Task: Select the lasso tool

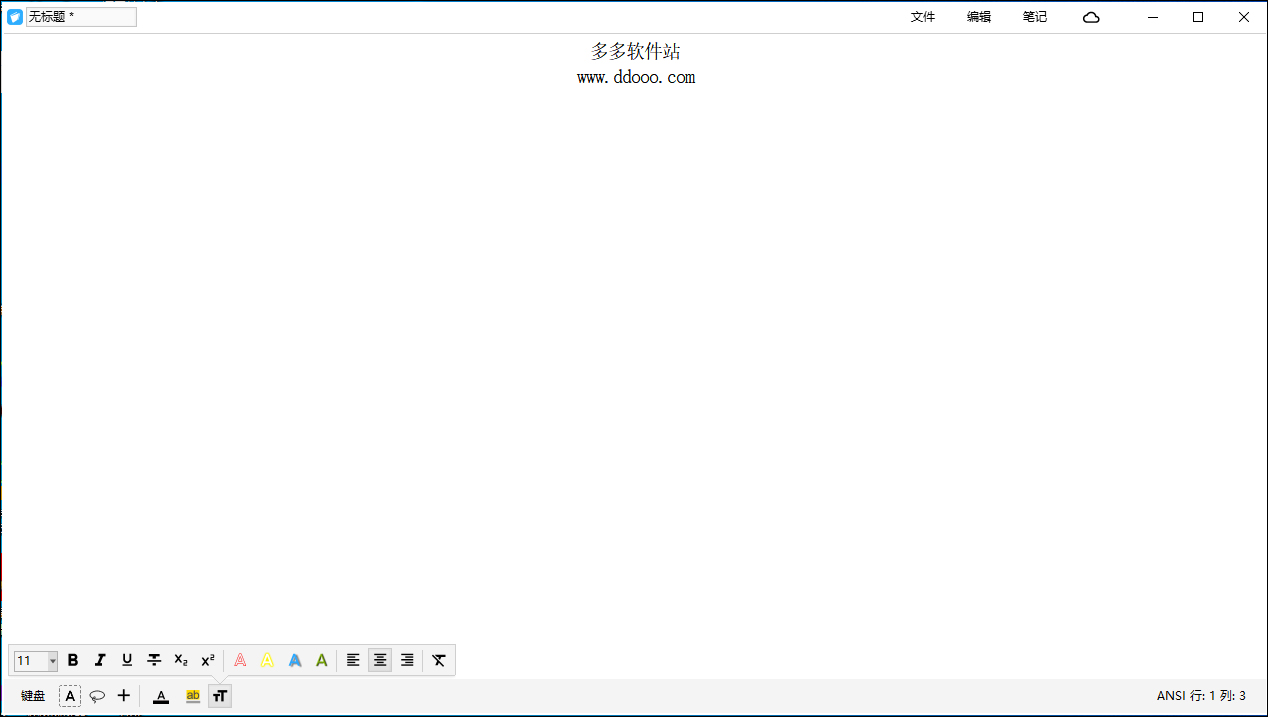Action: 96,695
